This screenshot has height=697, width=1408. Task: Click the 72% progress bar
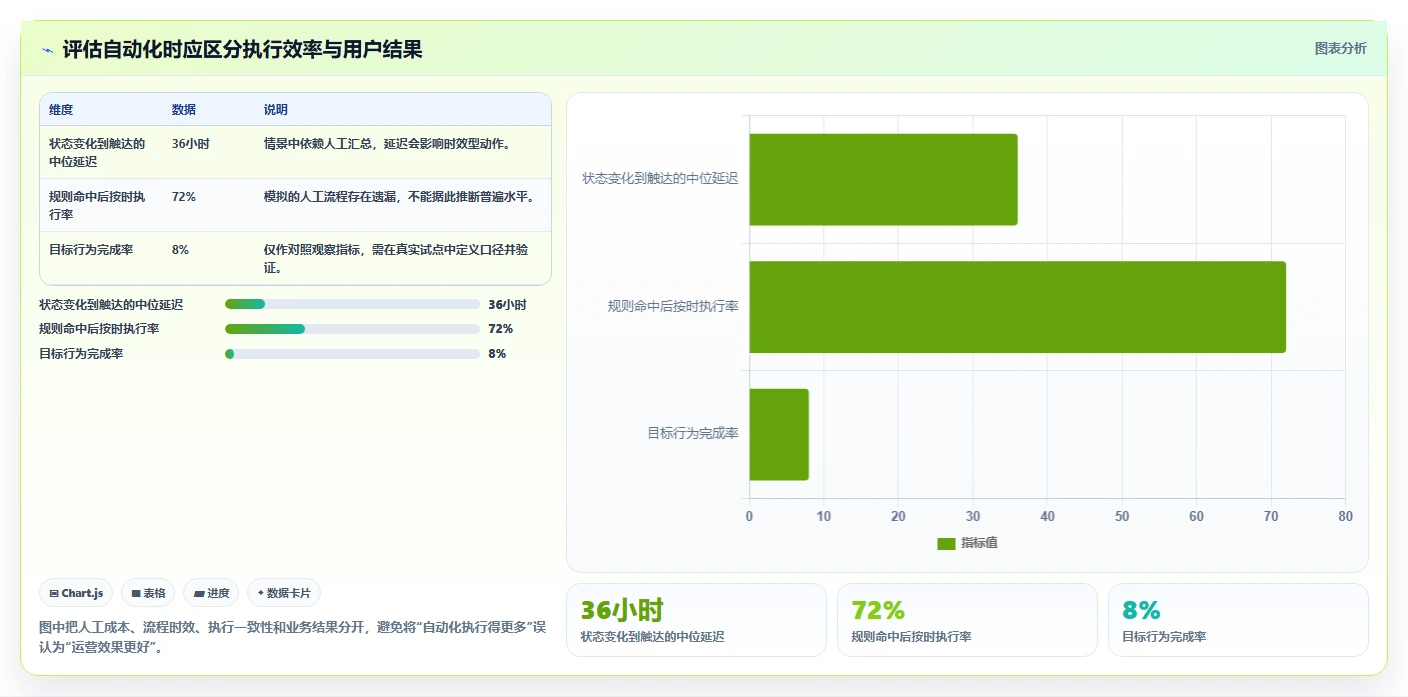(353, 329)
